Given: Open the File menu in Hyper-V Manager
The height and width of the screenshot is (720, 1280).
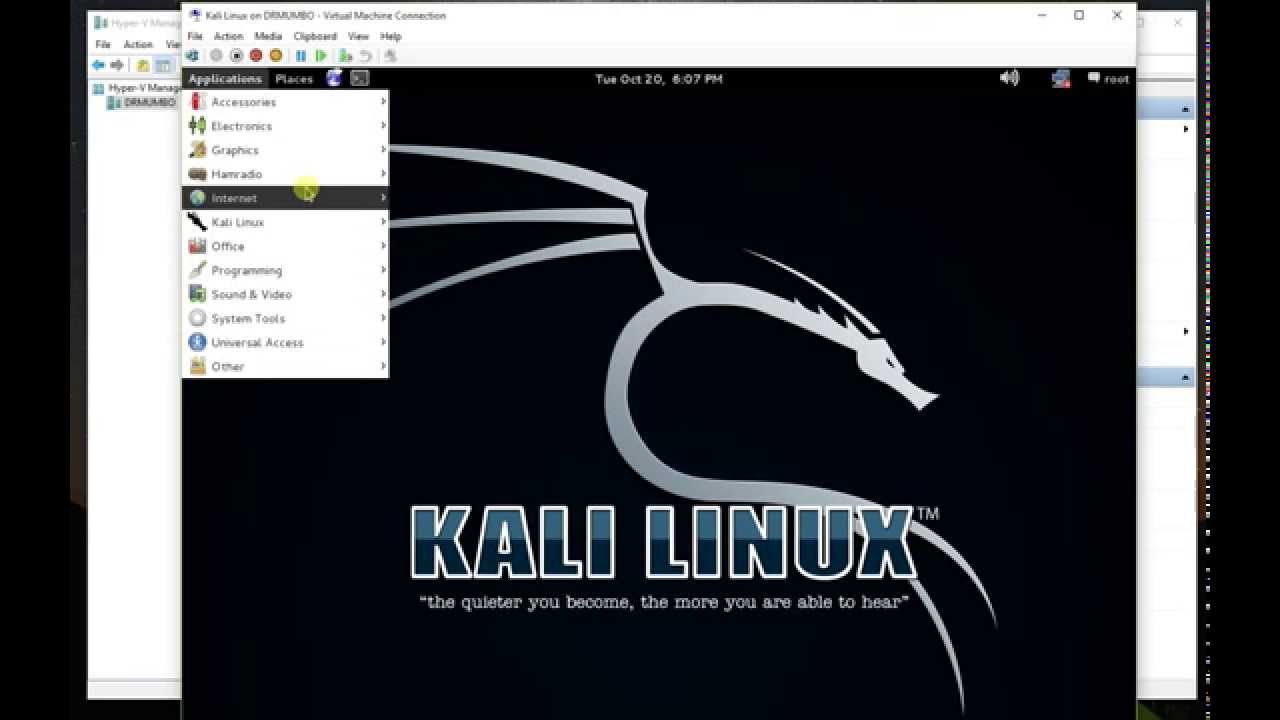Looking at the screenshot, I should pos(103,45).
